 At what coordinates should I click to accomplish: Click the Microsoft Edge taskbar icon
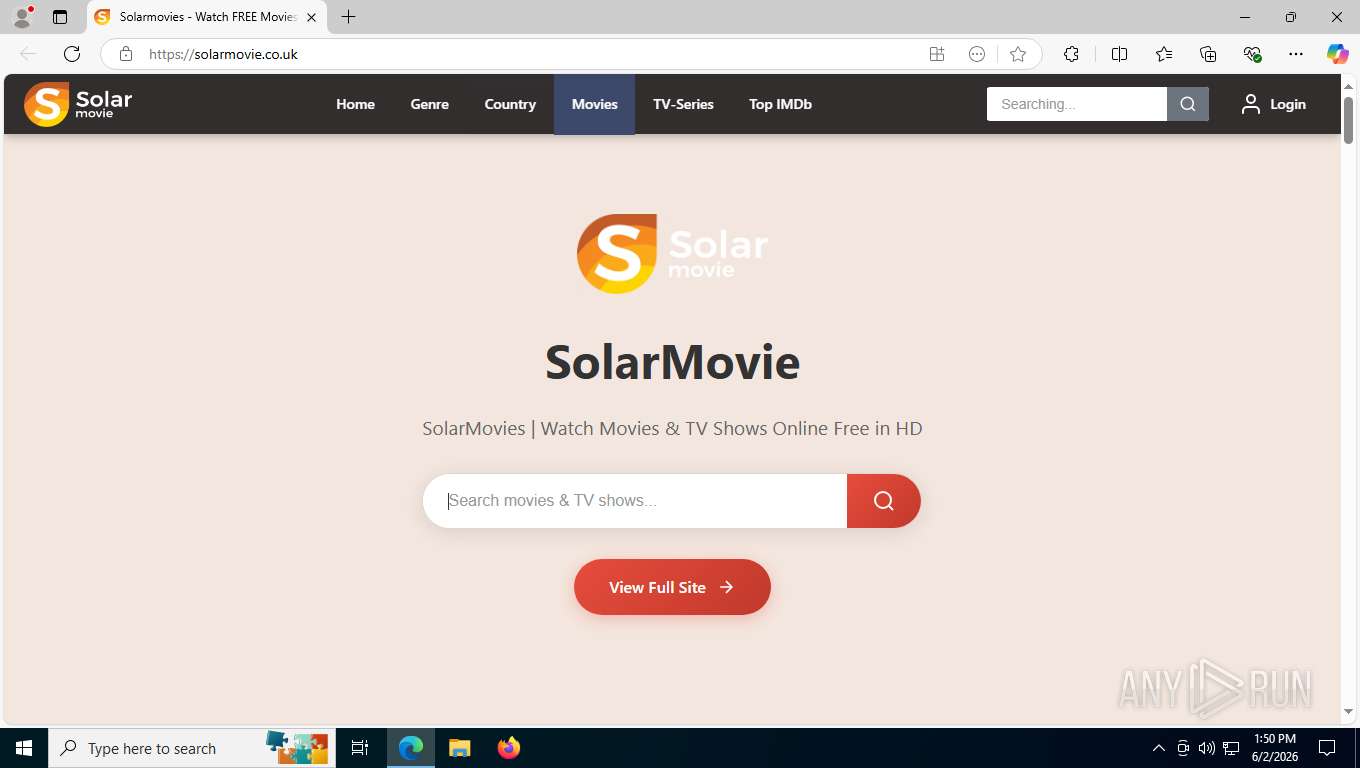[x=411, y=748]
